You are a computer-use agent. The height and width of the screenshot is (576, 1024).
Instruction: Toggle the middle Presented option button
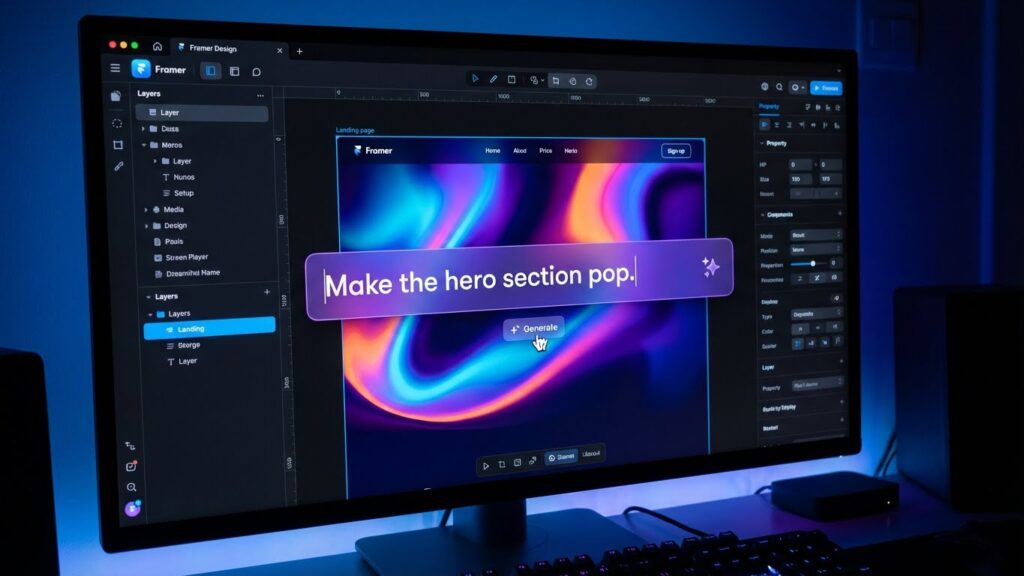[x=816, y=278]
